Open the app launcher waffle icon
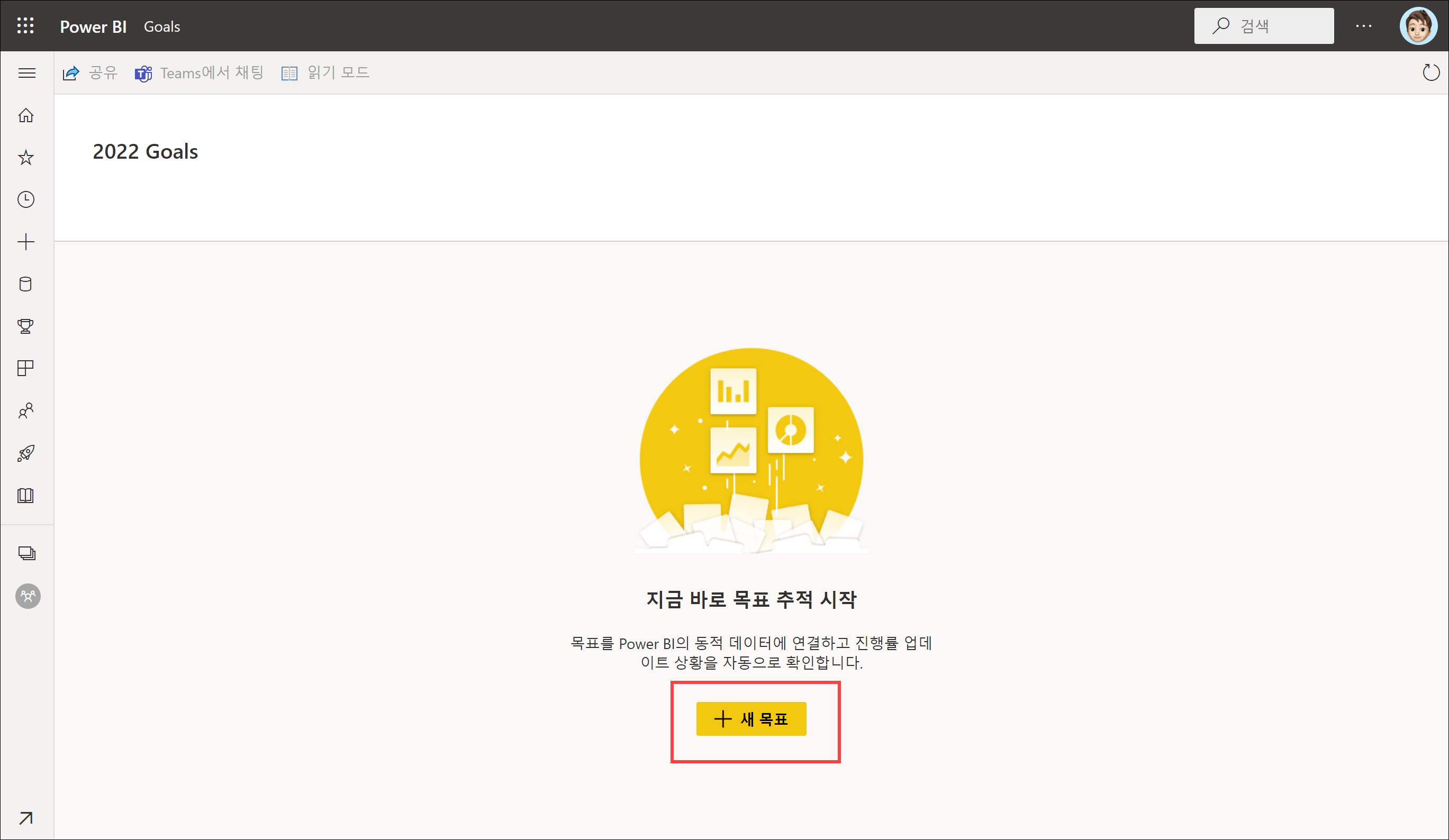Image resolution: width=1449 pixels, height=840 pixels. (x=25, y=26)
